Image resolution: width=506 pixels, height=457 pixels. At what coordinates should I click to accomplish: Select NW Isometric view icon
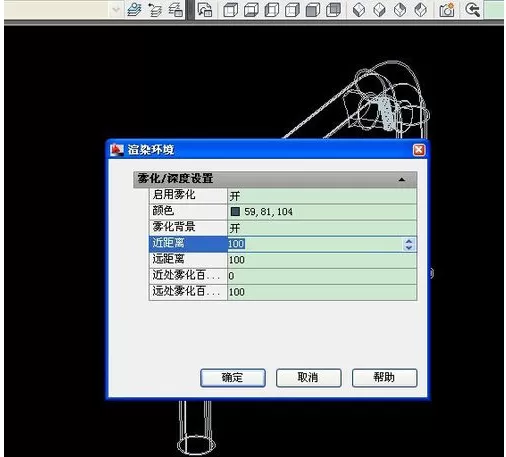[x=420, y=10]
